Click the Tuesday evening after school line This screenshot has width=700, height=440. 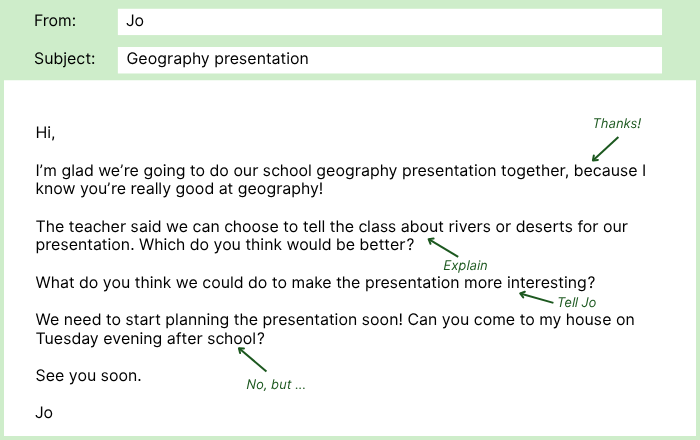point(150,339)
